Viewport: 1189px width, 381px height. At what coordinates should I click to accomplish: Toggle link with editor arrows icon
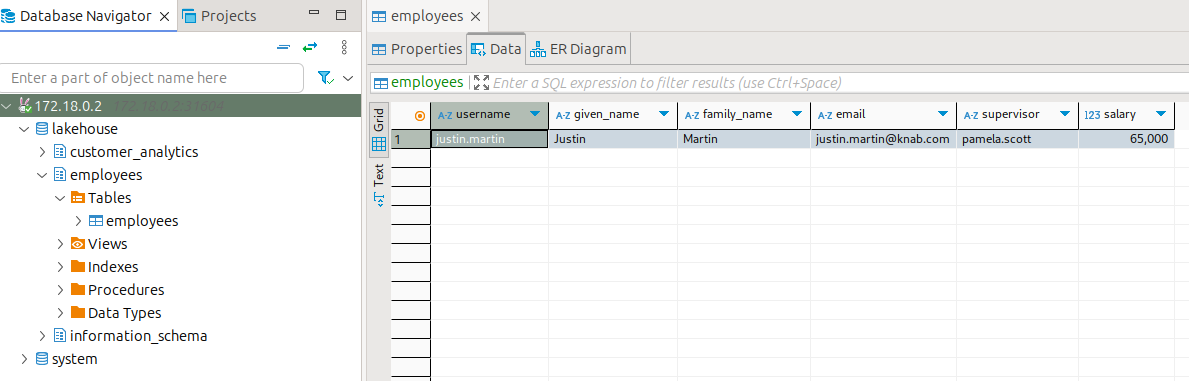(x=310, y=47)
